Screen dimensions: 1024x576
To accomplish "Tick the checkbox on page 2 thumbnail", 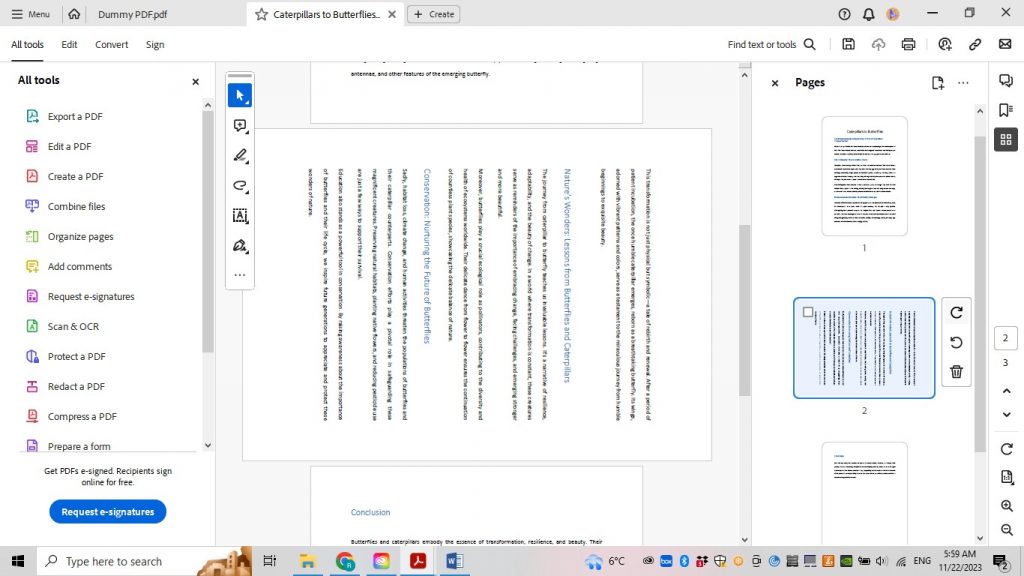I will (x=808, y=311).
